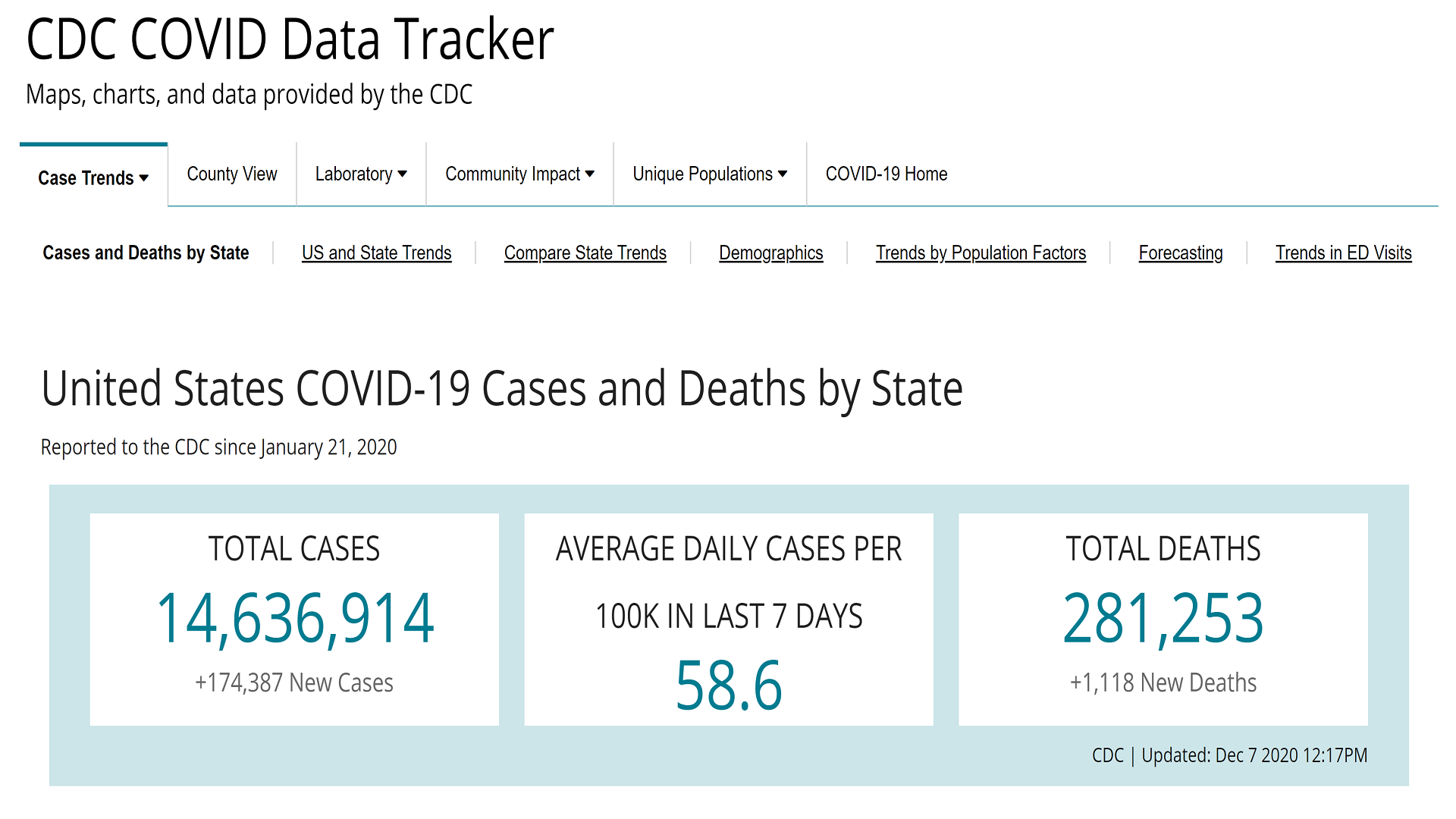Expand the Community Impact dropdown
1456x819 pixels.
tap(519, 174)
